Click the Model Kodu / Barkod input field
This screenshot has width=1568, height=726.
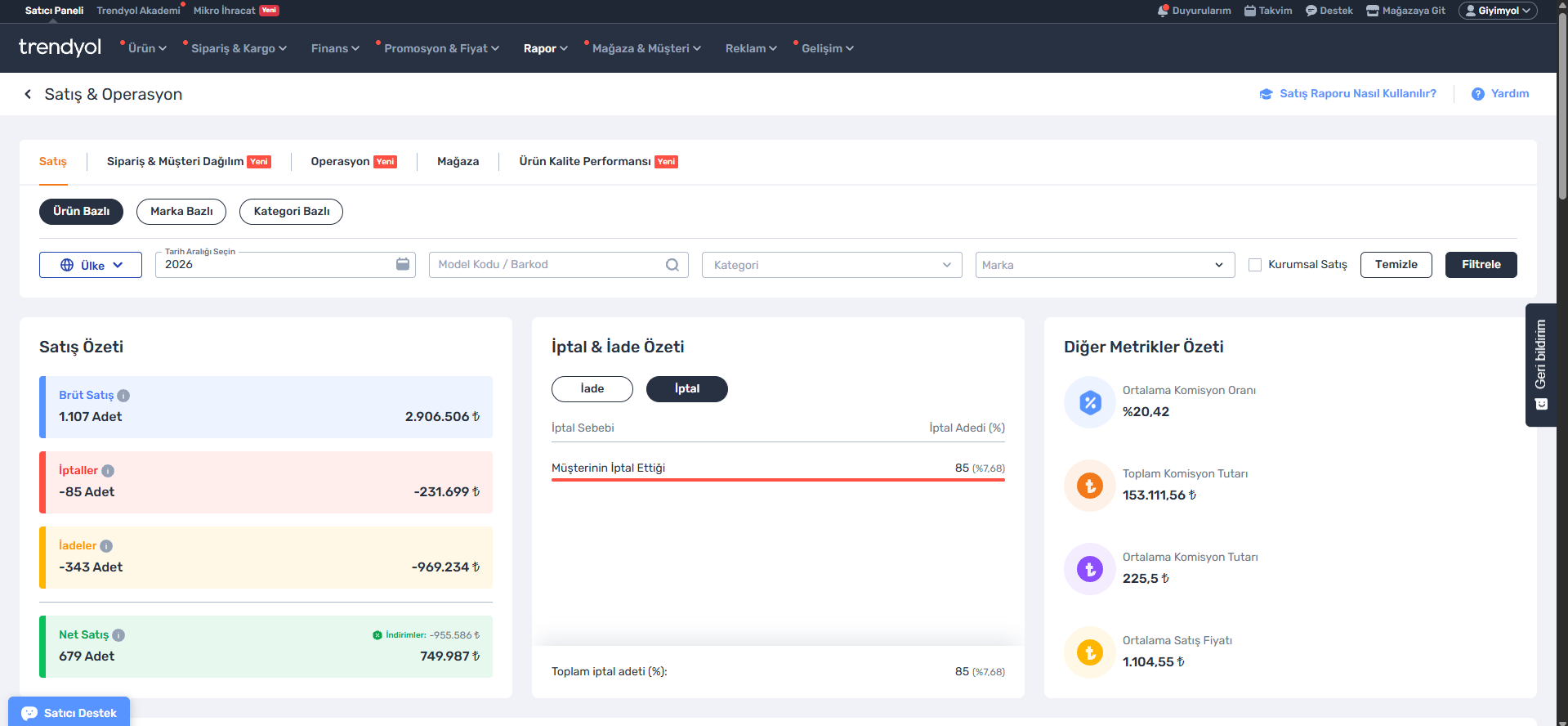tap(559, 265)
